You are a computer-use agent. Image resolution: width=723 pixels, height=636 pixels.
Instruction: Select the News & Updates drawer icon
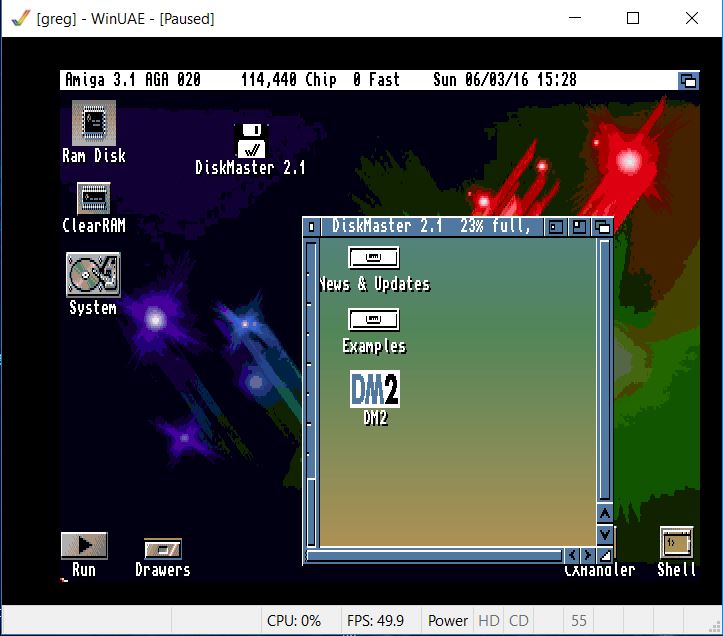coord(373,257)
